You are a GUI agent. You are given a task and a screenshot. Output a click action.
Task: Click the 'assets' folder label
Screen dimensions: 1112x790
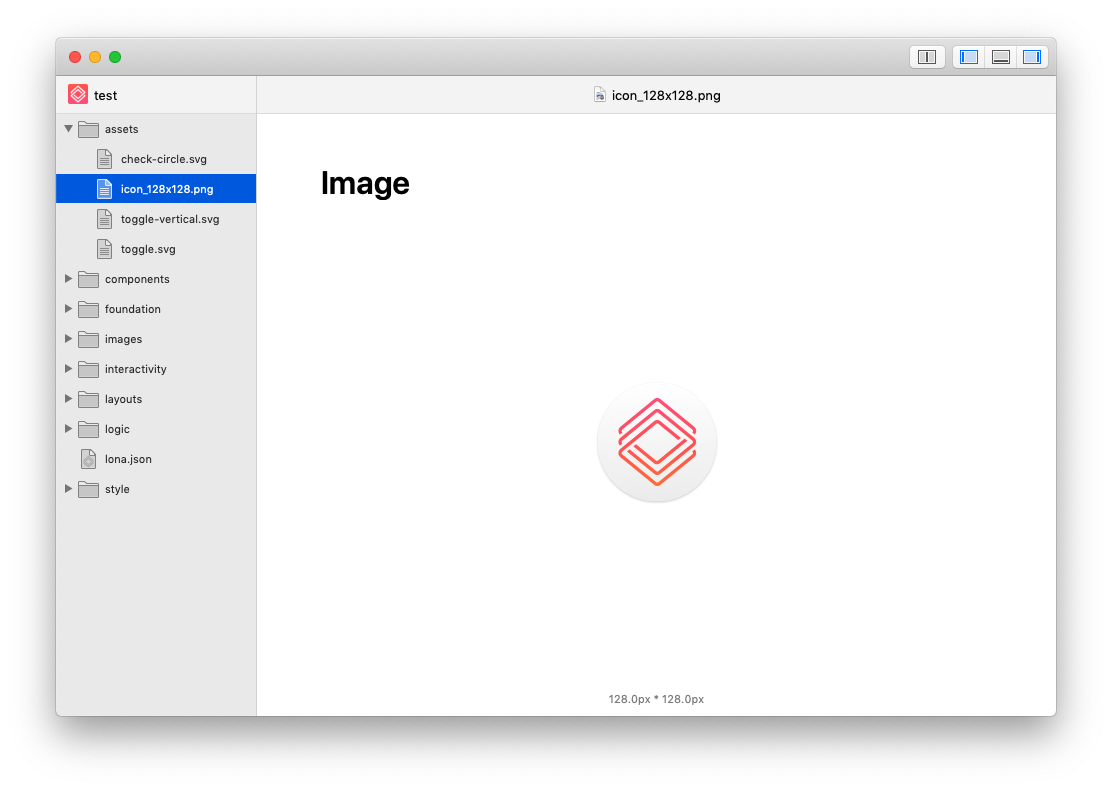[x=121, y=129]
